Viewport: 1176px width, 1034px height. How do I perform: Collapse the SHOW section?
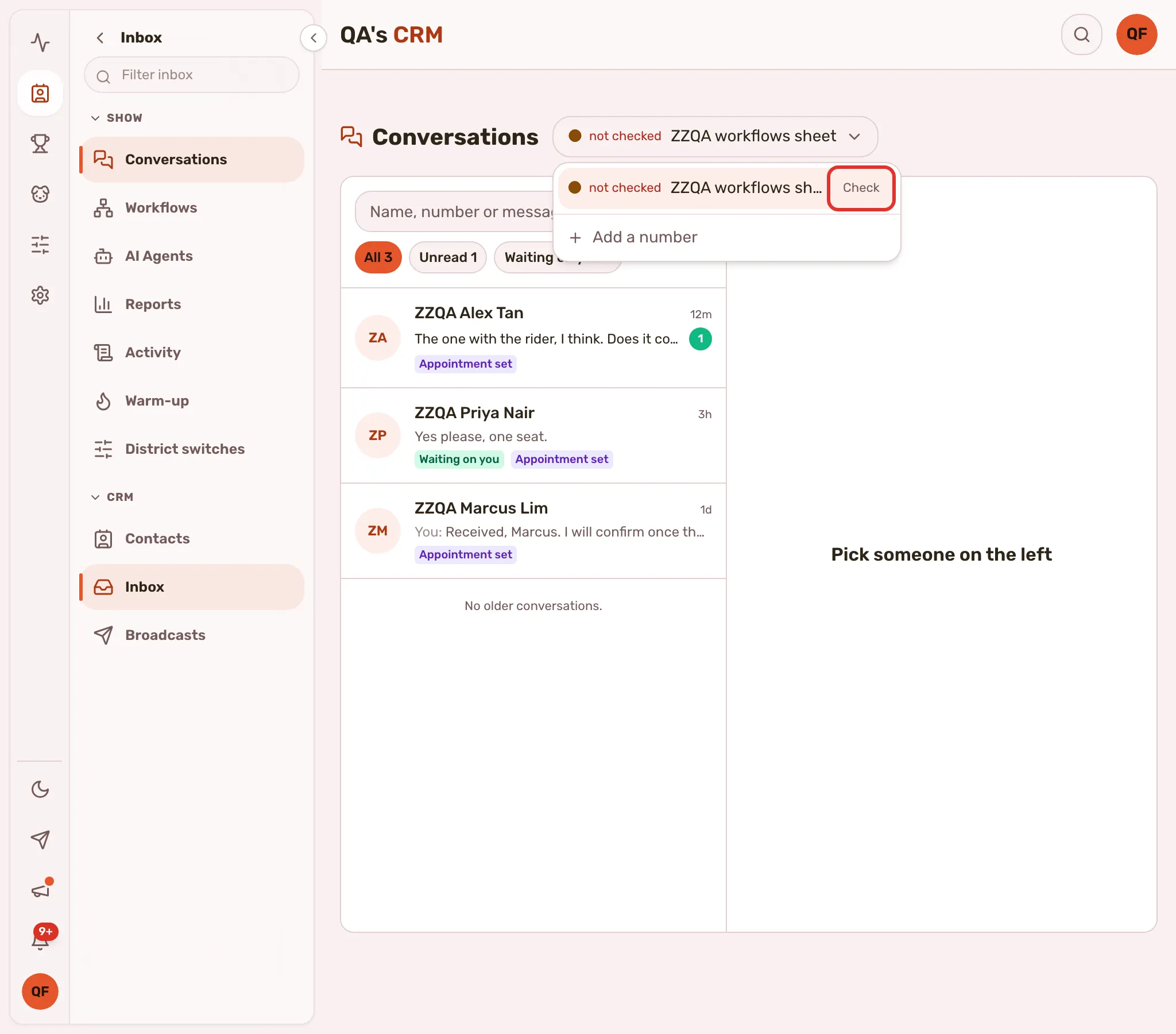point(116,118)
